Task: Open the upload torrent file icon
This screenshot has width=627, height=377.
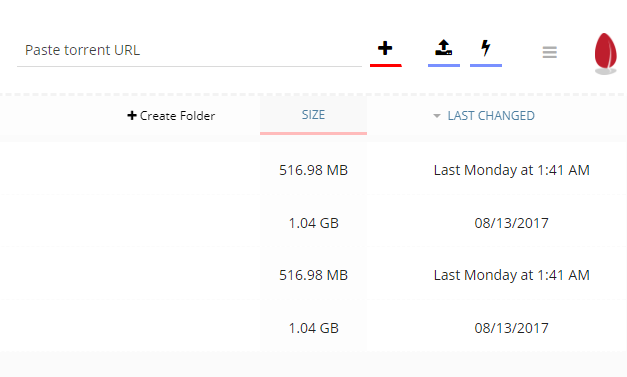Action: point(443,48)
